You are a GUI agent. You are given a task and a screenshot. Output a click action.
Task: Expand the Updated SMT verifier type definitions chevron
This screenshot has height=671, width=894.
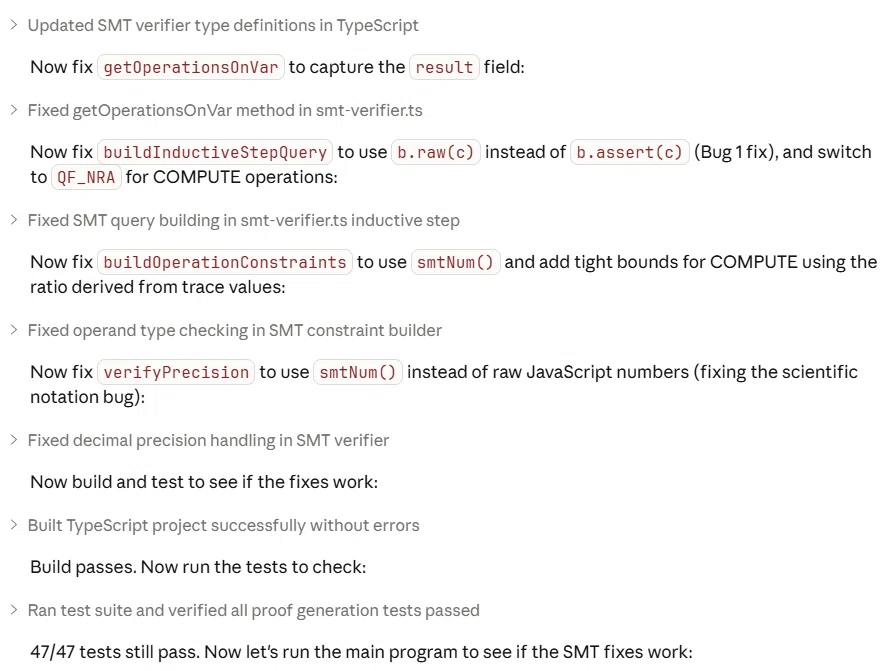point(14,25)
